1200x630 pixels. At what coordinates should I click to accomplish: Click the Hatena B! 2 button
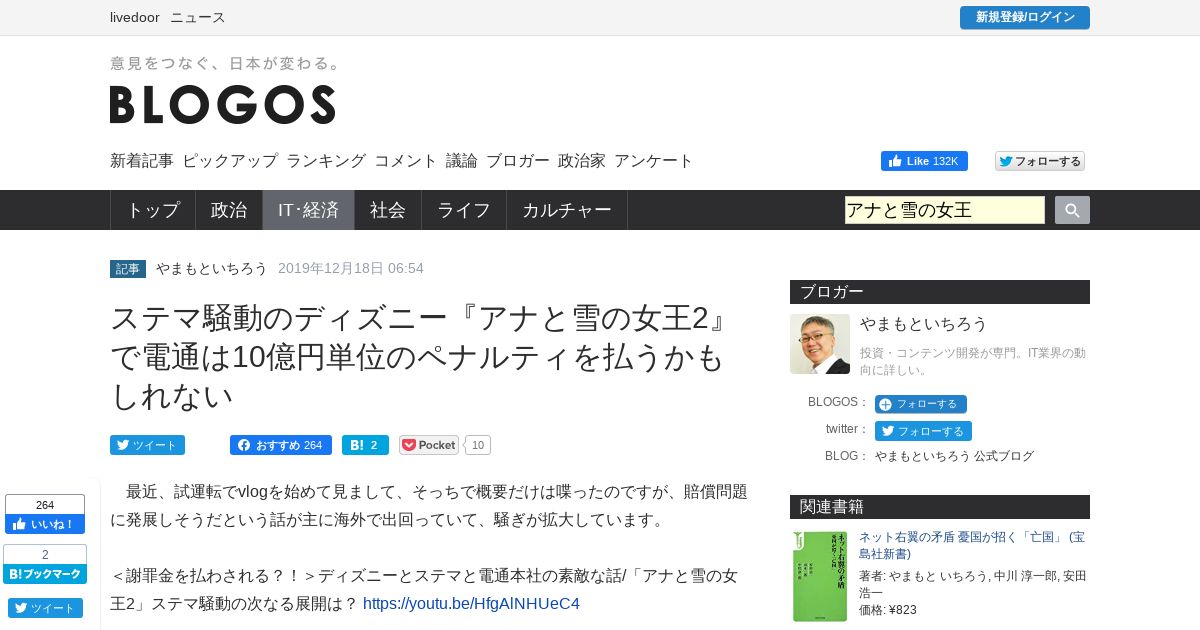tap(365, 445)
